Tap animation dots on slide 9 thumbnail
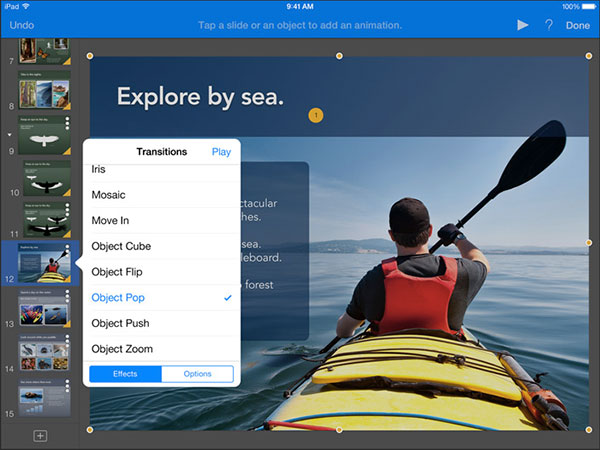This screenshot has height=450, width=600. [67, 123]
